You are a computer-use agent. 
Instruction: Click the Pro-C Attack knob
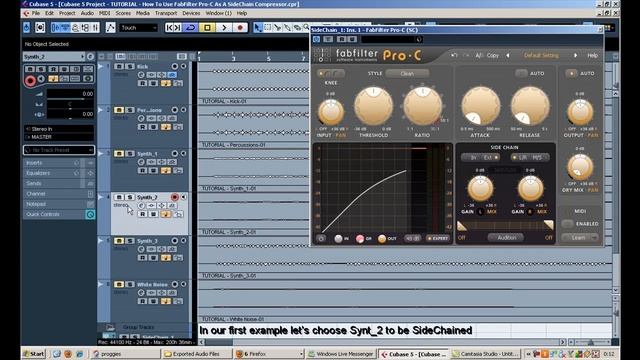tap(481, 106)
